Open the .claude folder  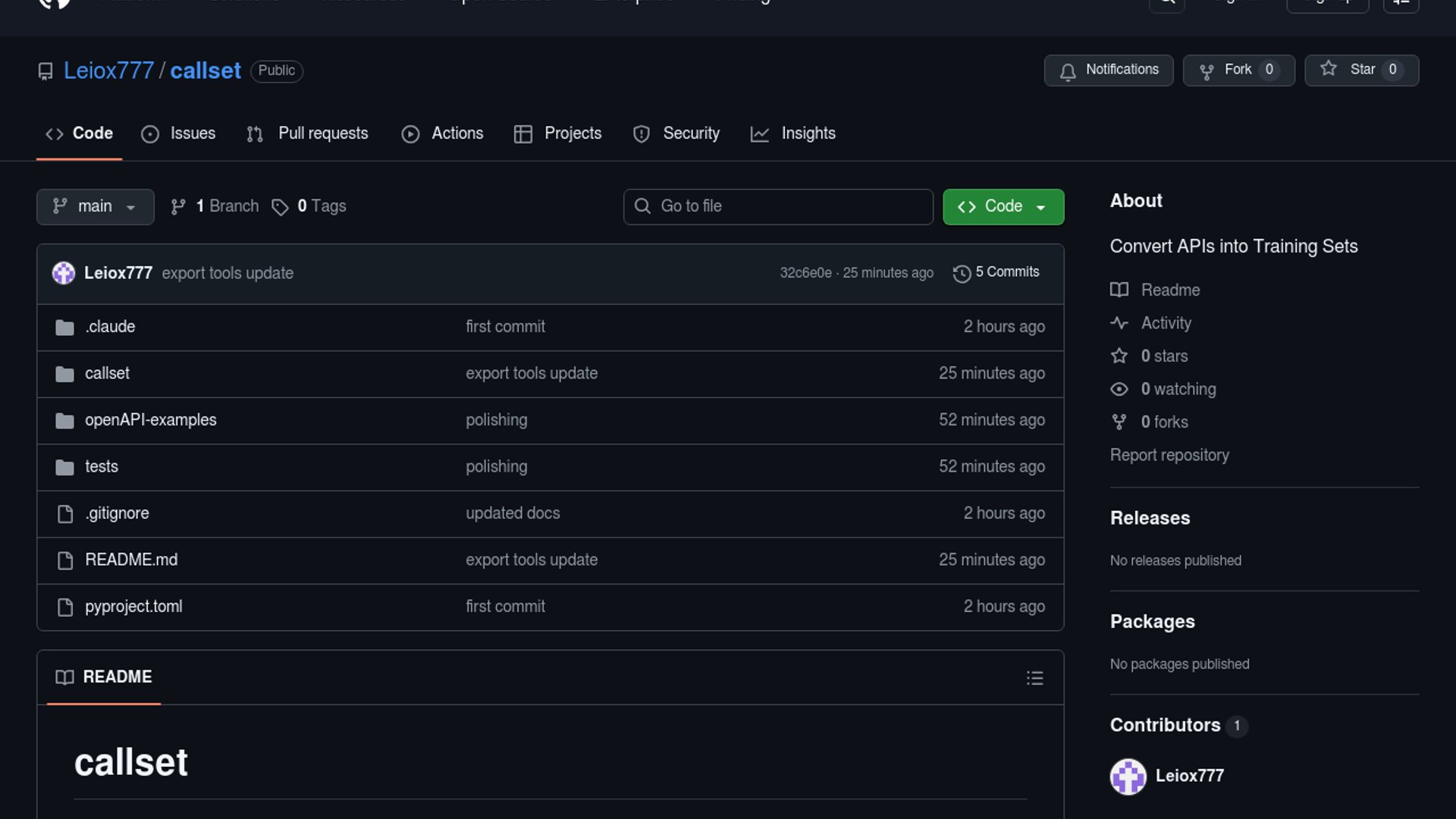110,327
